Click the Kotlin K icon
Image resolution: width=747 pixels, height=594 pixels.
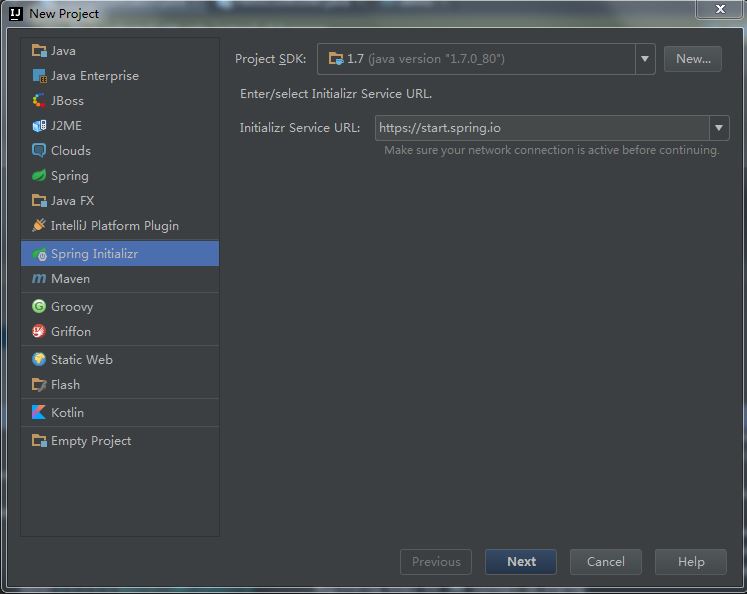click(39, 413)
